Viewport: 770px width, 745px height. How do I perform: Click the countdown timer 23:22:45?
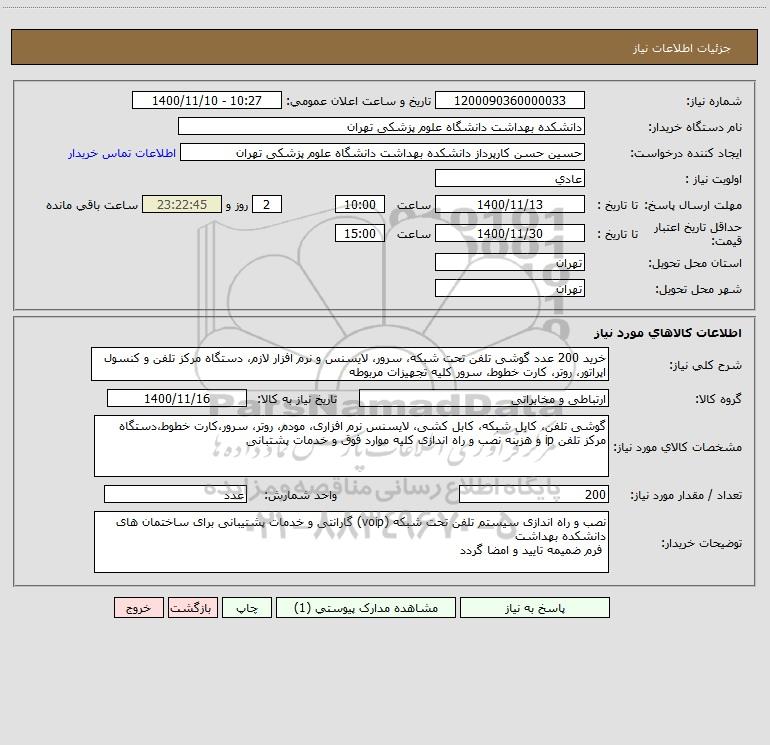pos(182,204)
